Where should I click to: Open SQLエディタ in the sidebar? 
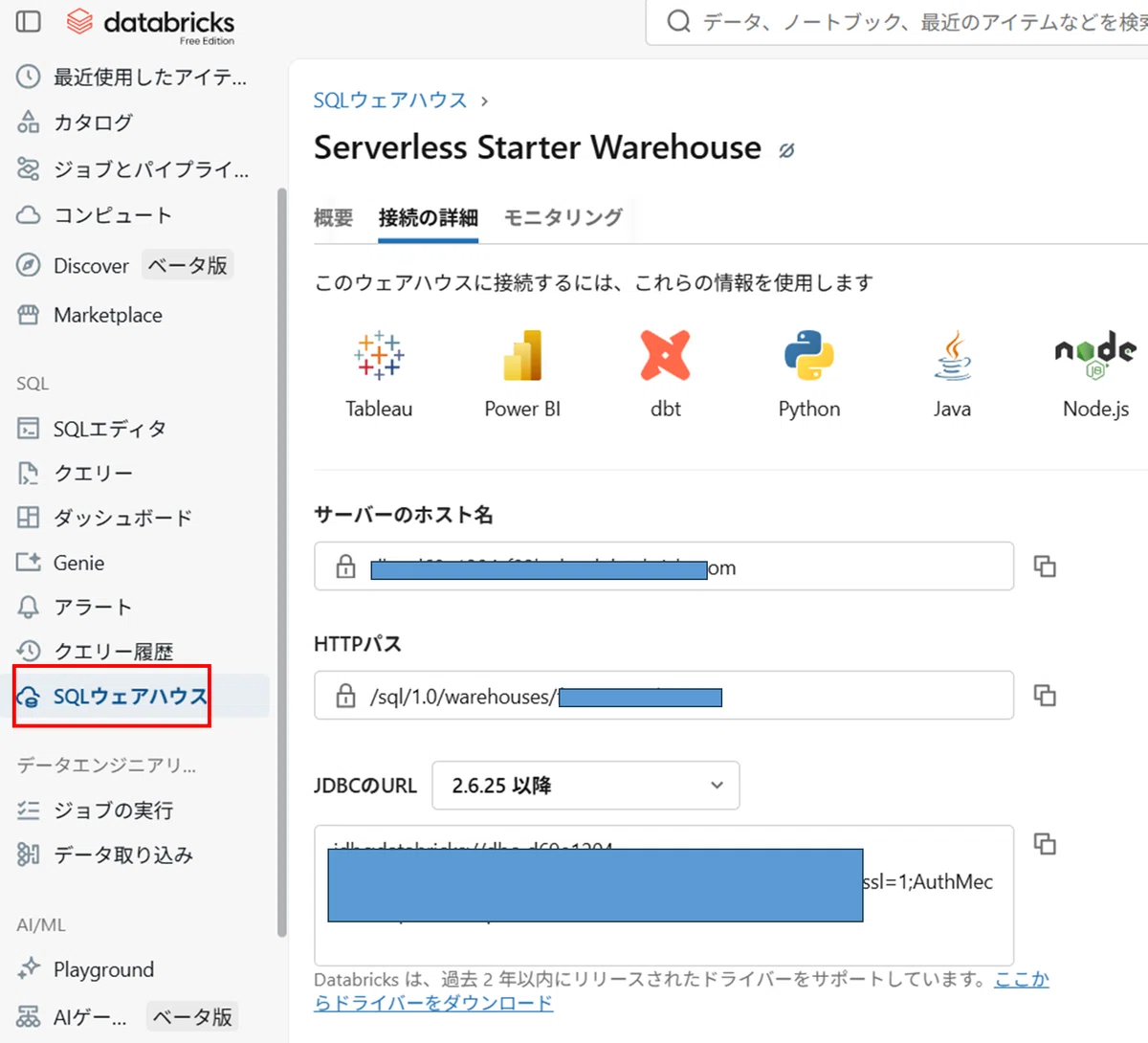tap(93, 429)
